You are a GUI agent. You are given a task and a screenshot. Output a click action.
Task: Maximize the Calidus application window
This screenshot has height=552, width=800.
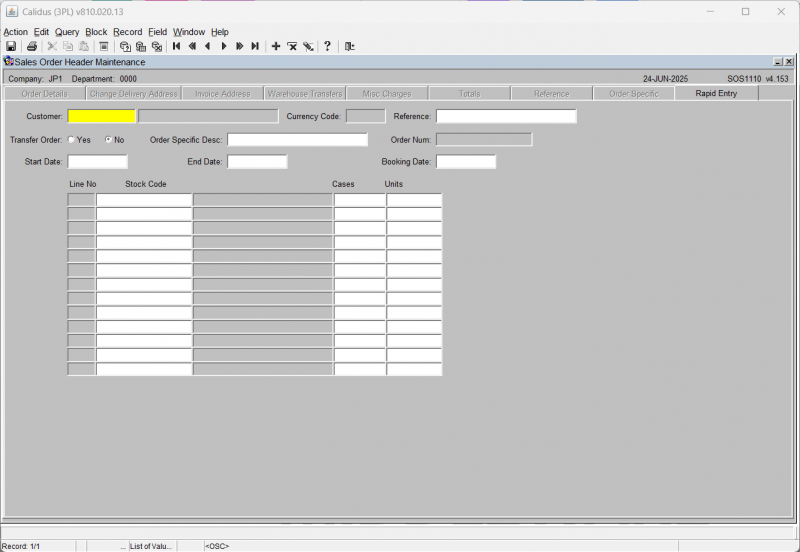[745, 12]
